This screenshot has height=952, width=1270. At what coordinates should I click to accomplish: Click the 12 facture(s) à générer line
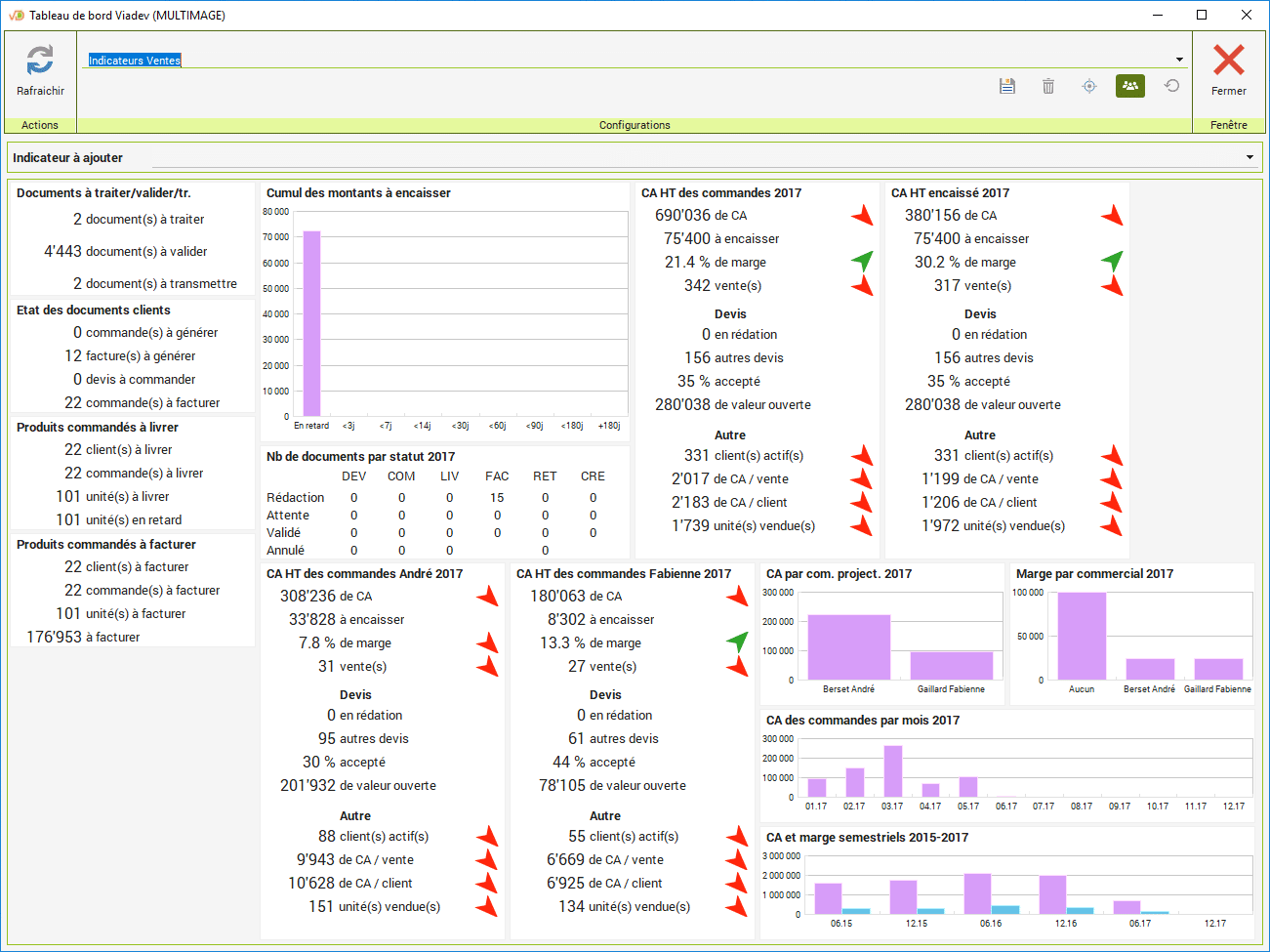tap(130, 355)
